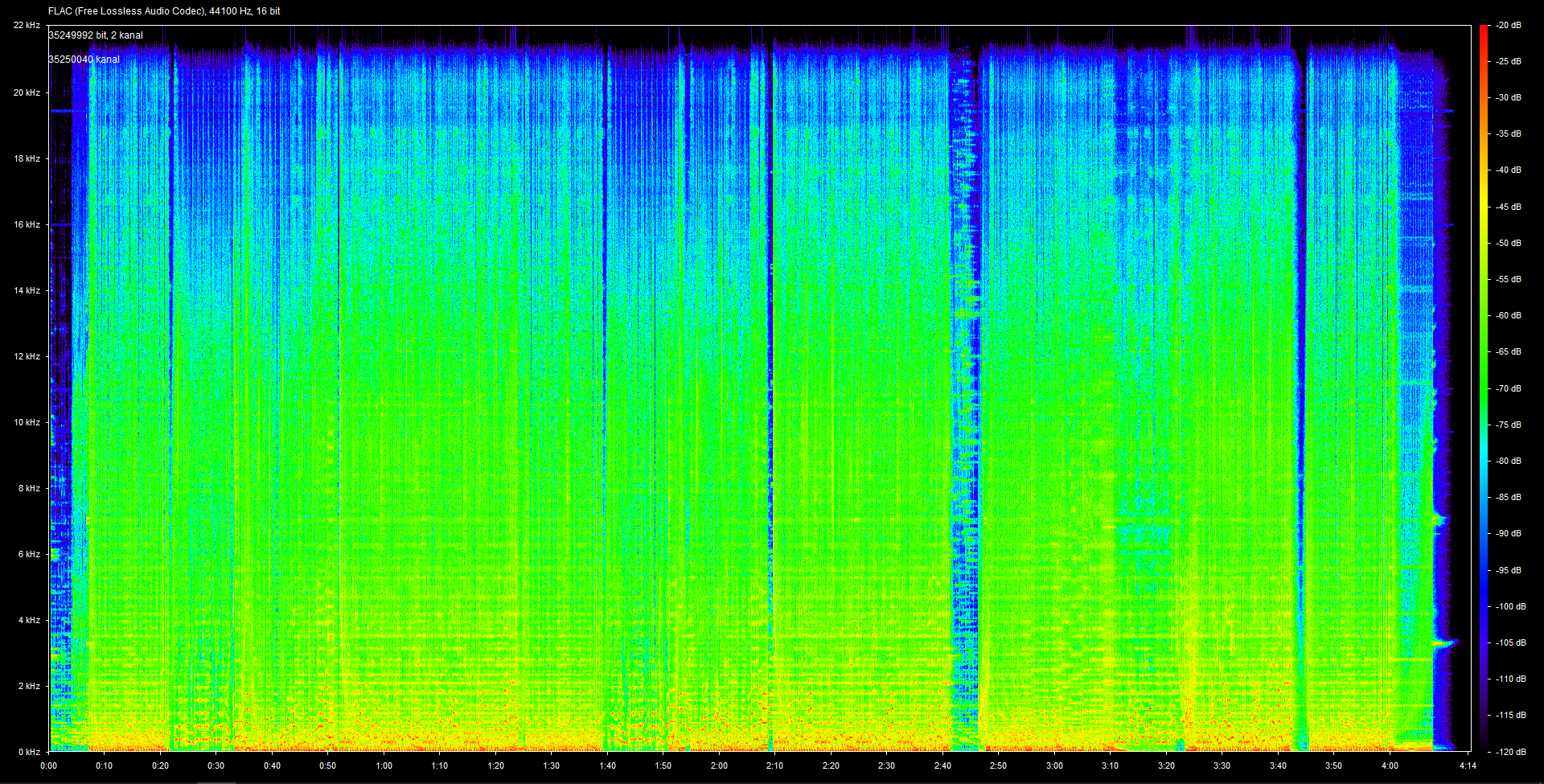Click the red top of color scale bar

[1484, 36]
